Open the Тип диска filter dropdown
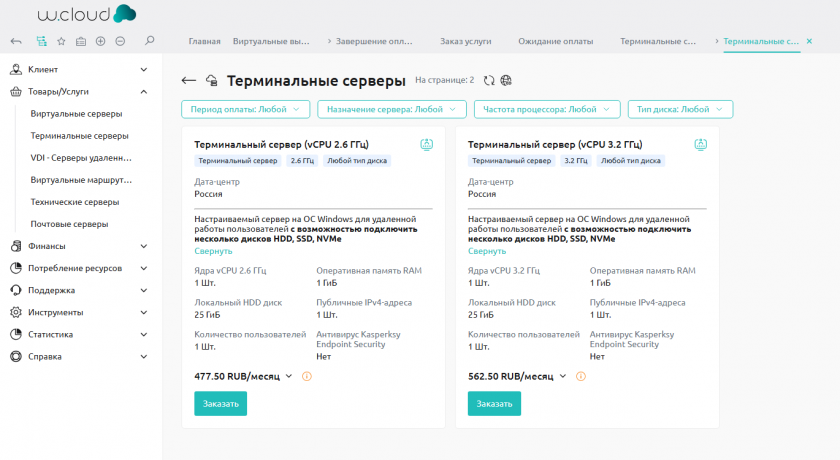Viewport: 840px width, 460px height. pos(680,109)
